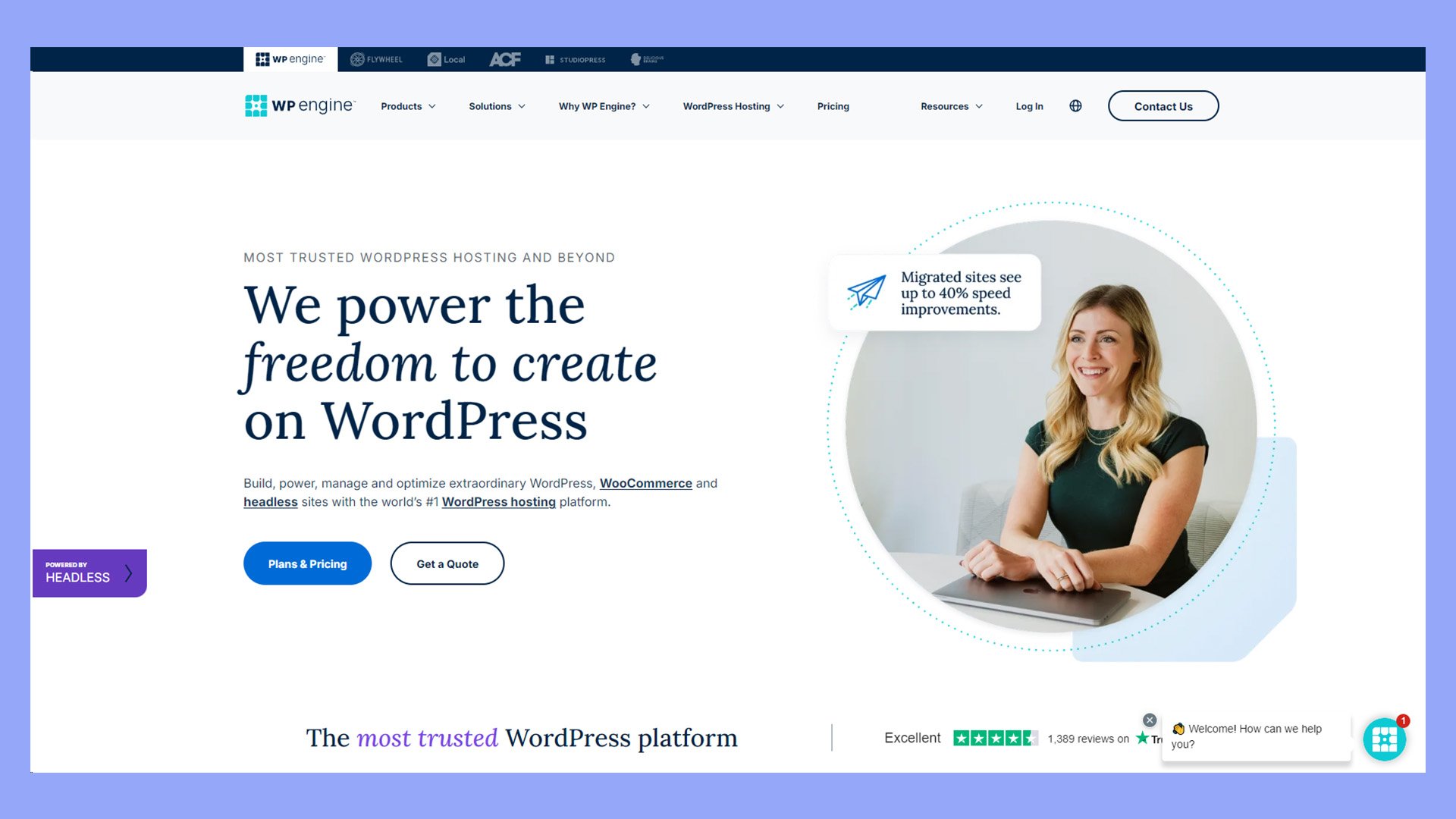
Task: Expand the Products dropdown menu
Action: click(408, 106)
